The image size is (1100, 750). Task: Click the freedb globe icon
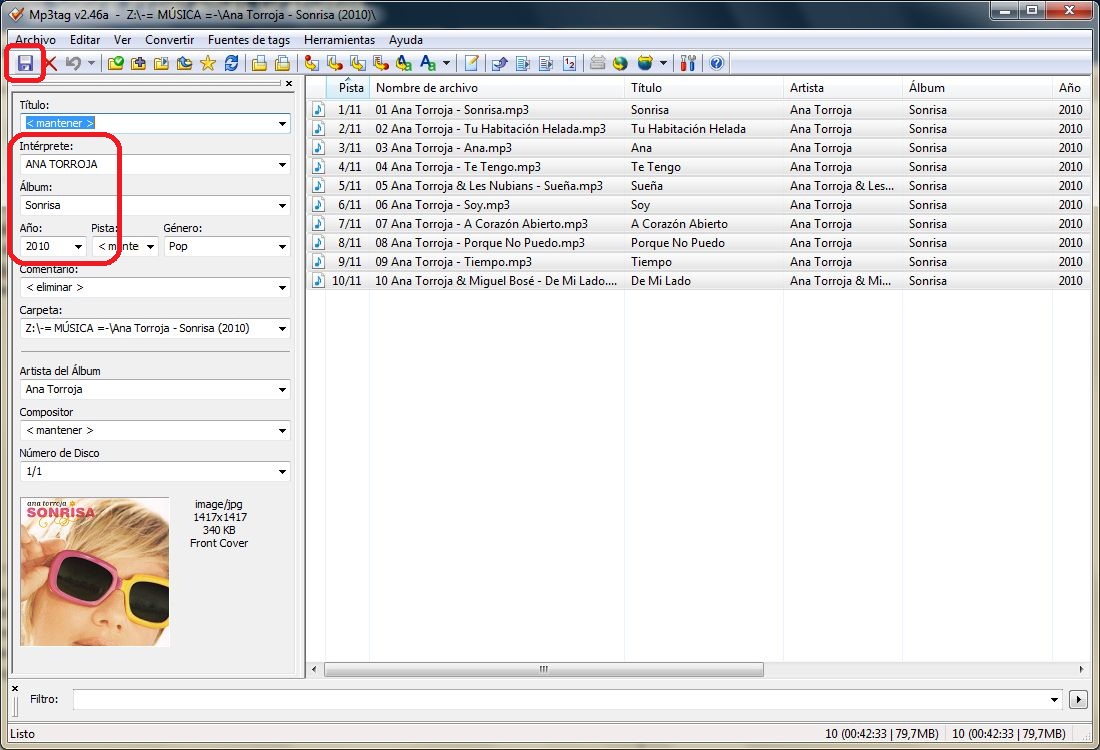pyautogui.click(x=619, y=63)
